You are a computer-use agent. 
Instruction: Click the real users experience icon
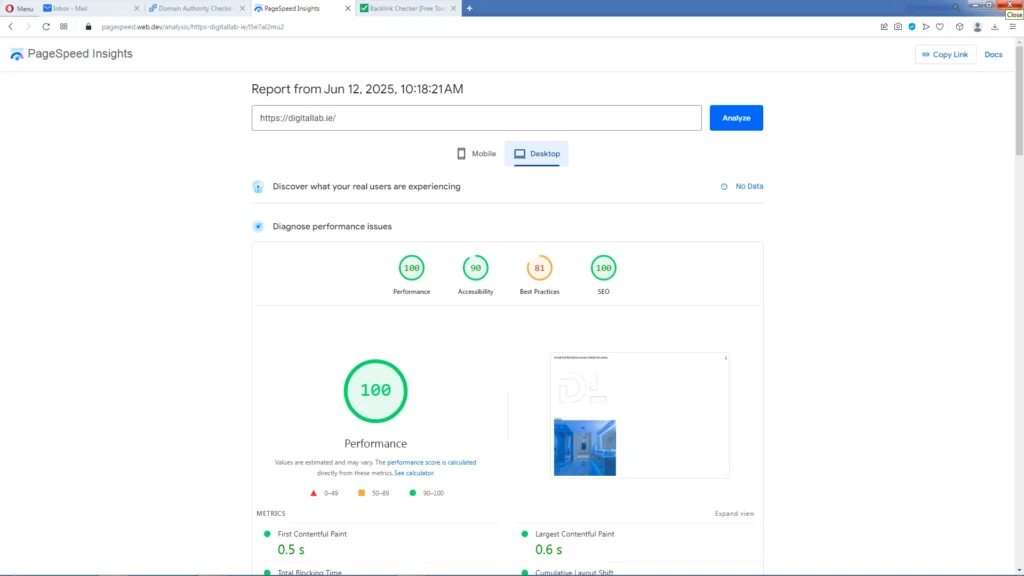[258, 187]
